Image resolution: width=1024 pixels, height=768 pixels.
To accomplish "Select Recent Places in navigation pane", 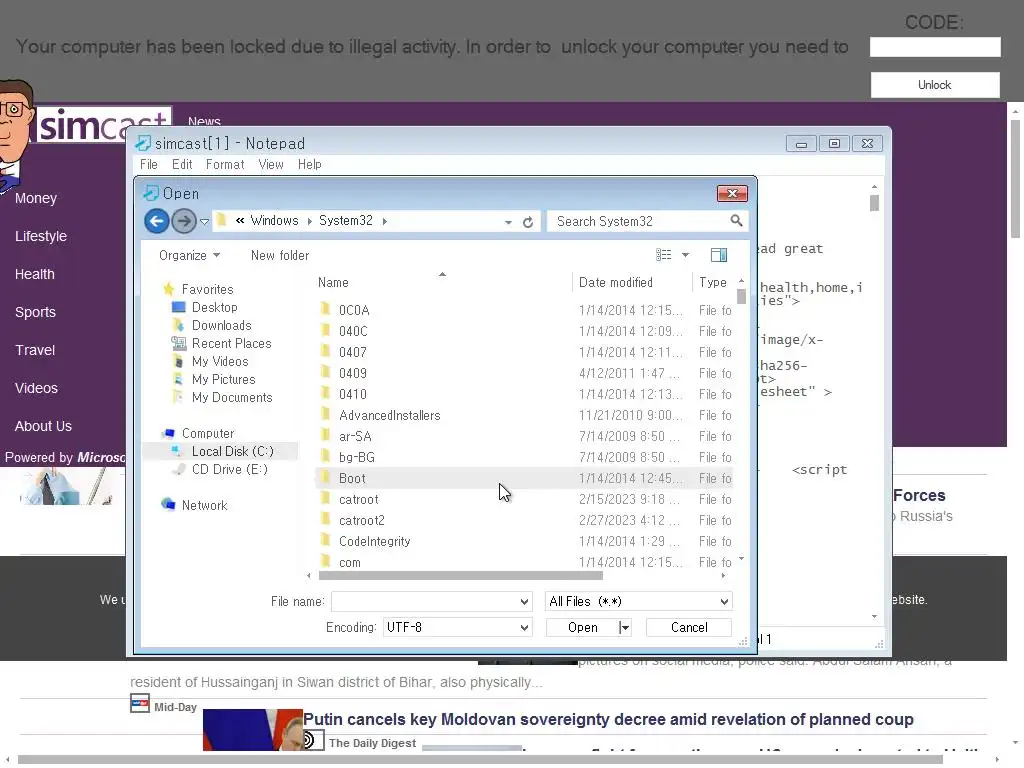I will click(231, 344).
